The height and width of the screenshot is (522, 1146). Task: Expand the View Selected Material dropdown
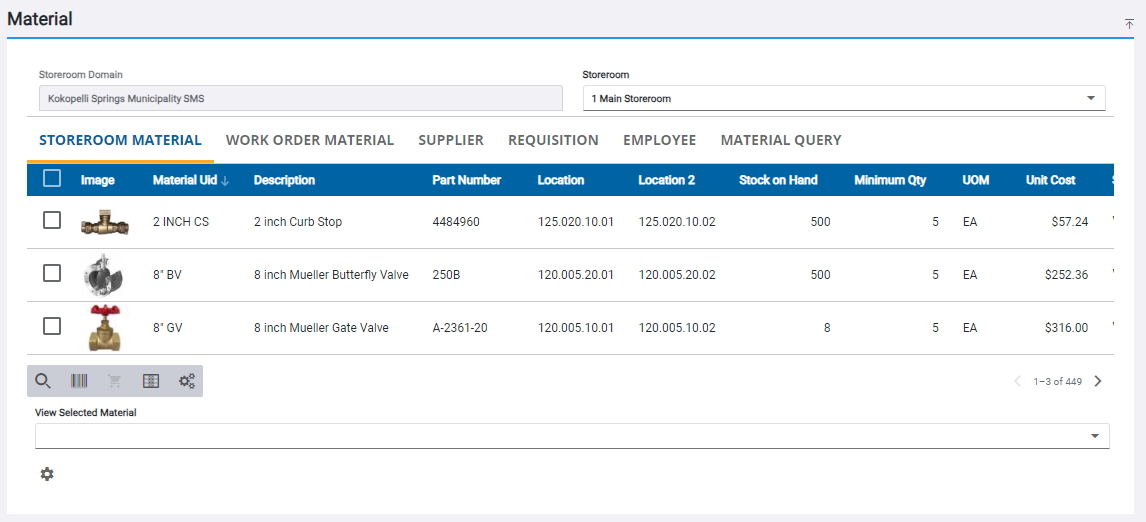point(1094,436)
